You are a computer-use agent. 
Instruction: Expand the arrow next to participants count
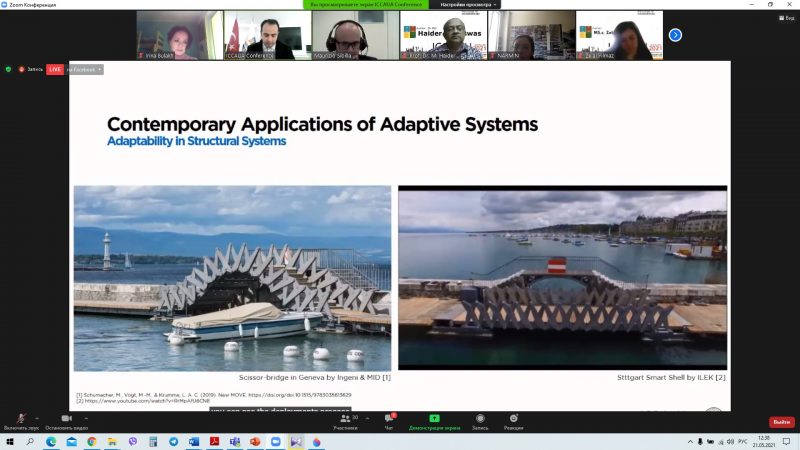tap(367, 418)
